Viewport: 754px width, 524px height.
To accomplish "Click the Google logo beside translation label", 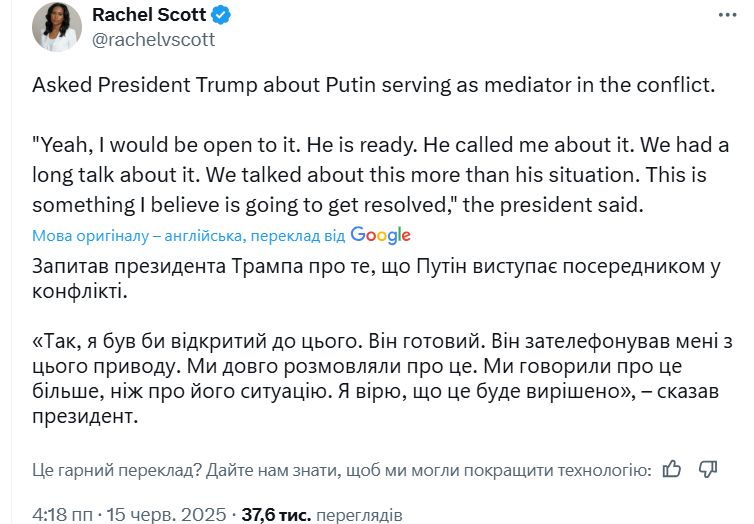I will click(380, 235).
